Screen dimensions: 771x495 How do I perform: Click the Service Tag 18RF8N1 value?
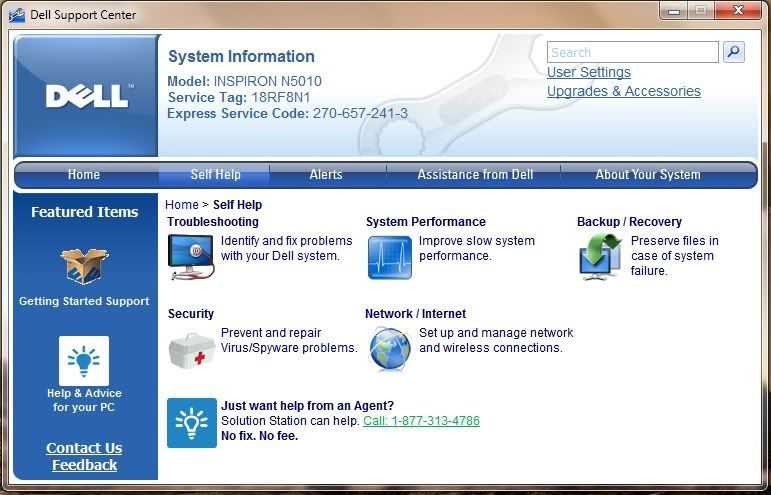coord(281,97)
